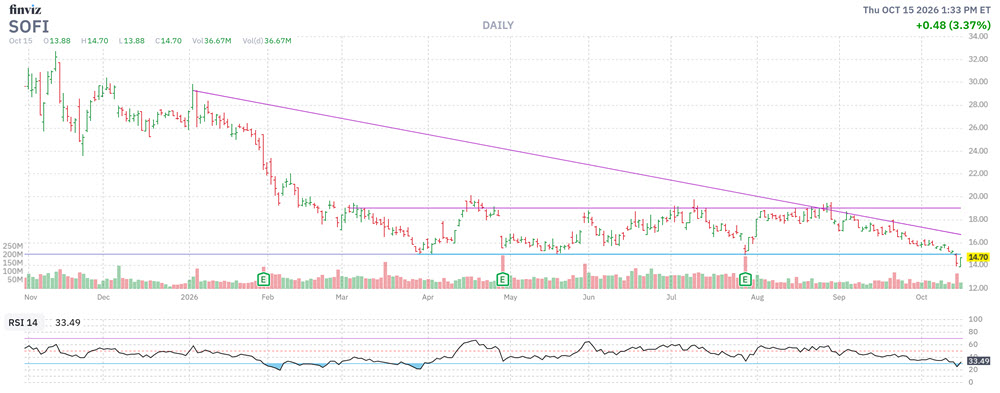Click the RSI 14 indicator label
The height and width of the screenshot is (393, 1000).
pyautogui.click(x=24, y=323)
